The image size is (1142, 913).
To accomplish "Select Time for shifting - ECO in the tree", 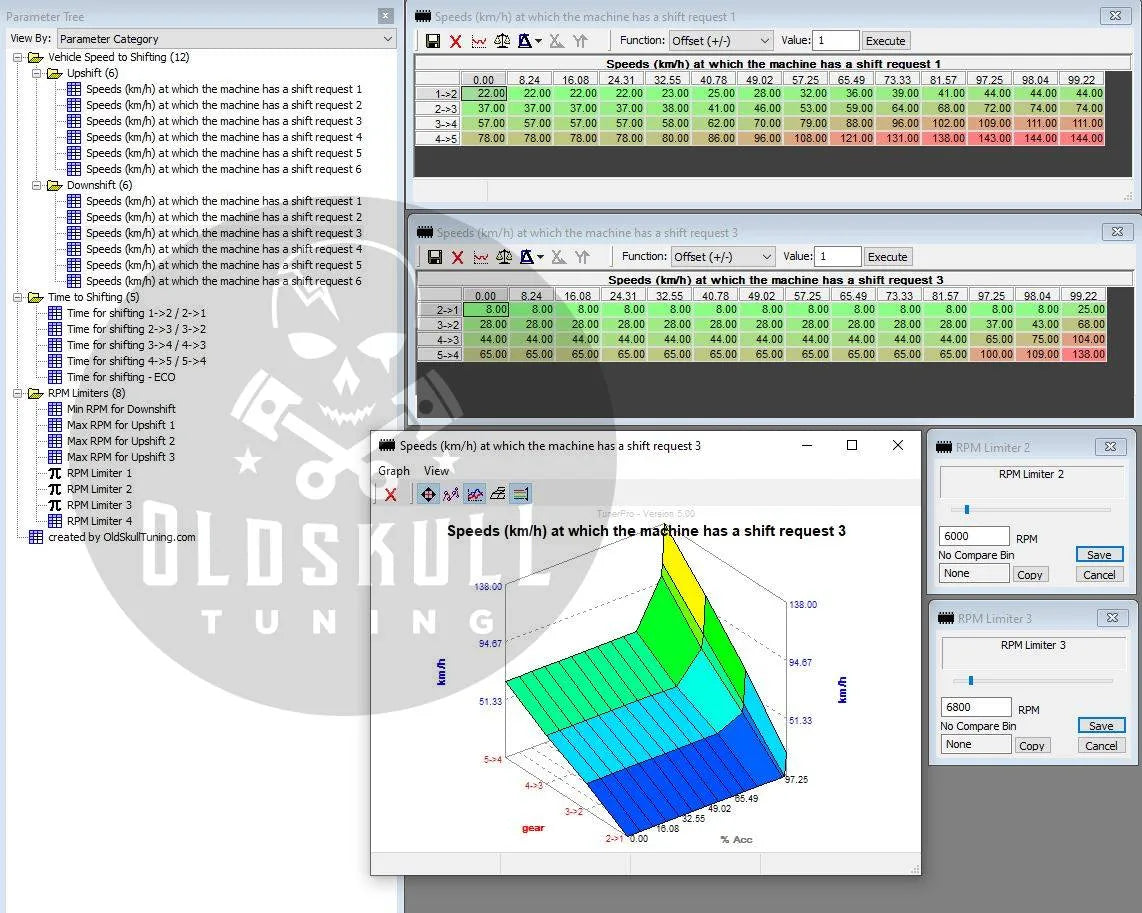I will [x=120, y=377].
